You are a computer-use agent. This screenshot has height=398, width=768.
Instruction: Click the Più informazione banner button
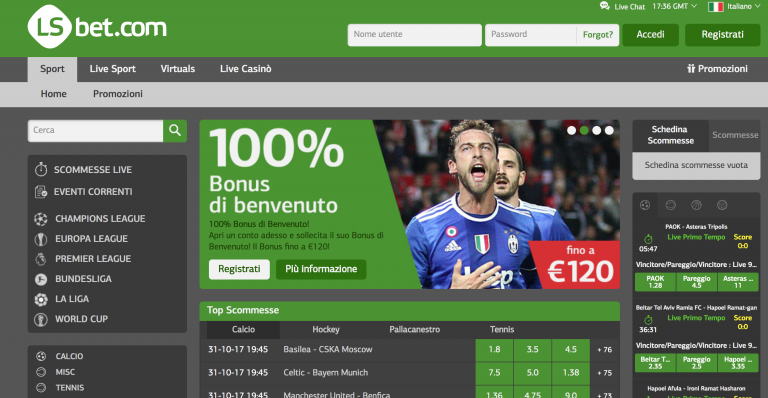pos(321,269)
